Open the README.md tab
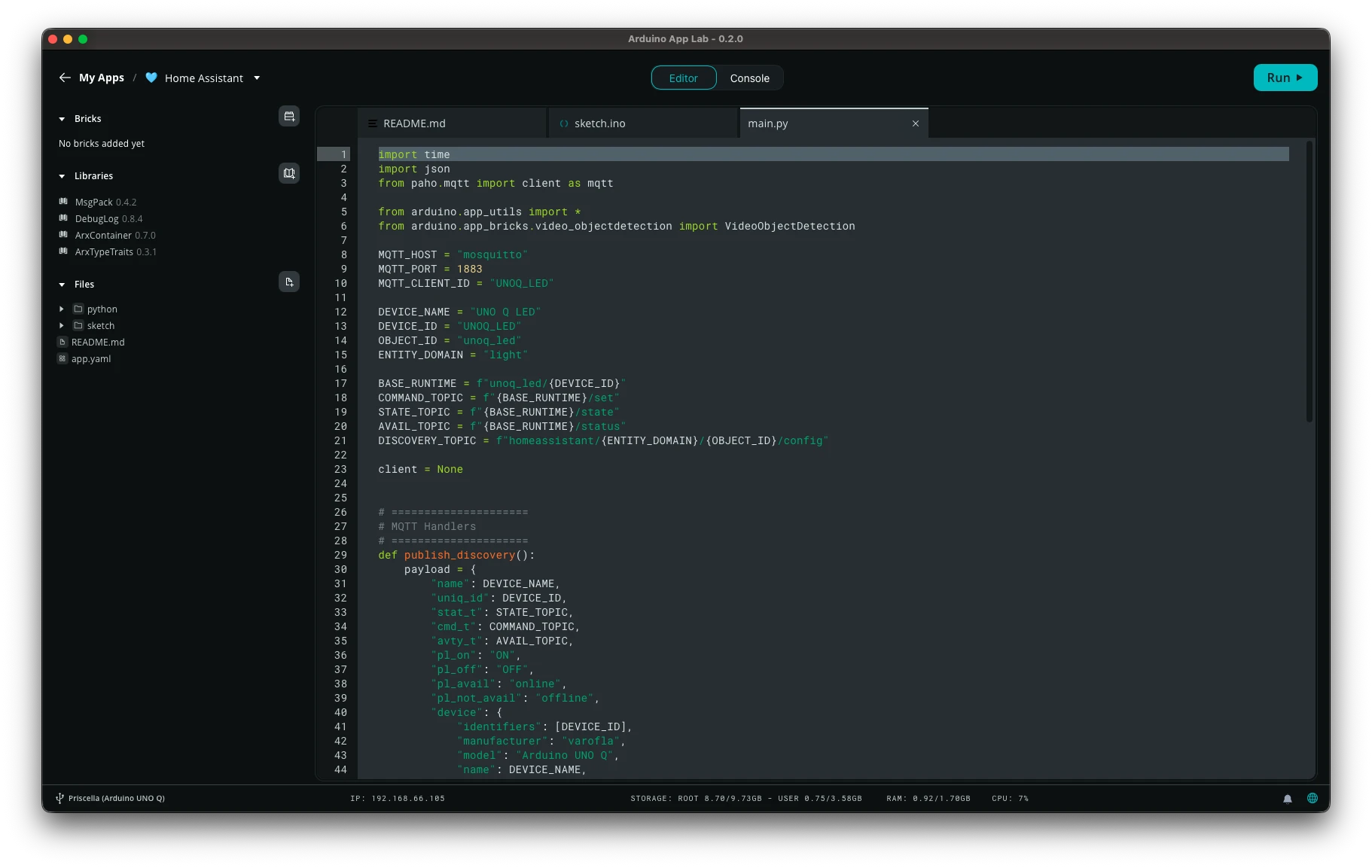 [414, 123]
